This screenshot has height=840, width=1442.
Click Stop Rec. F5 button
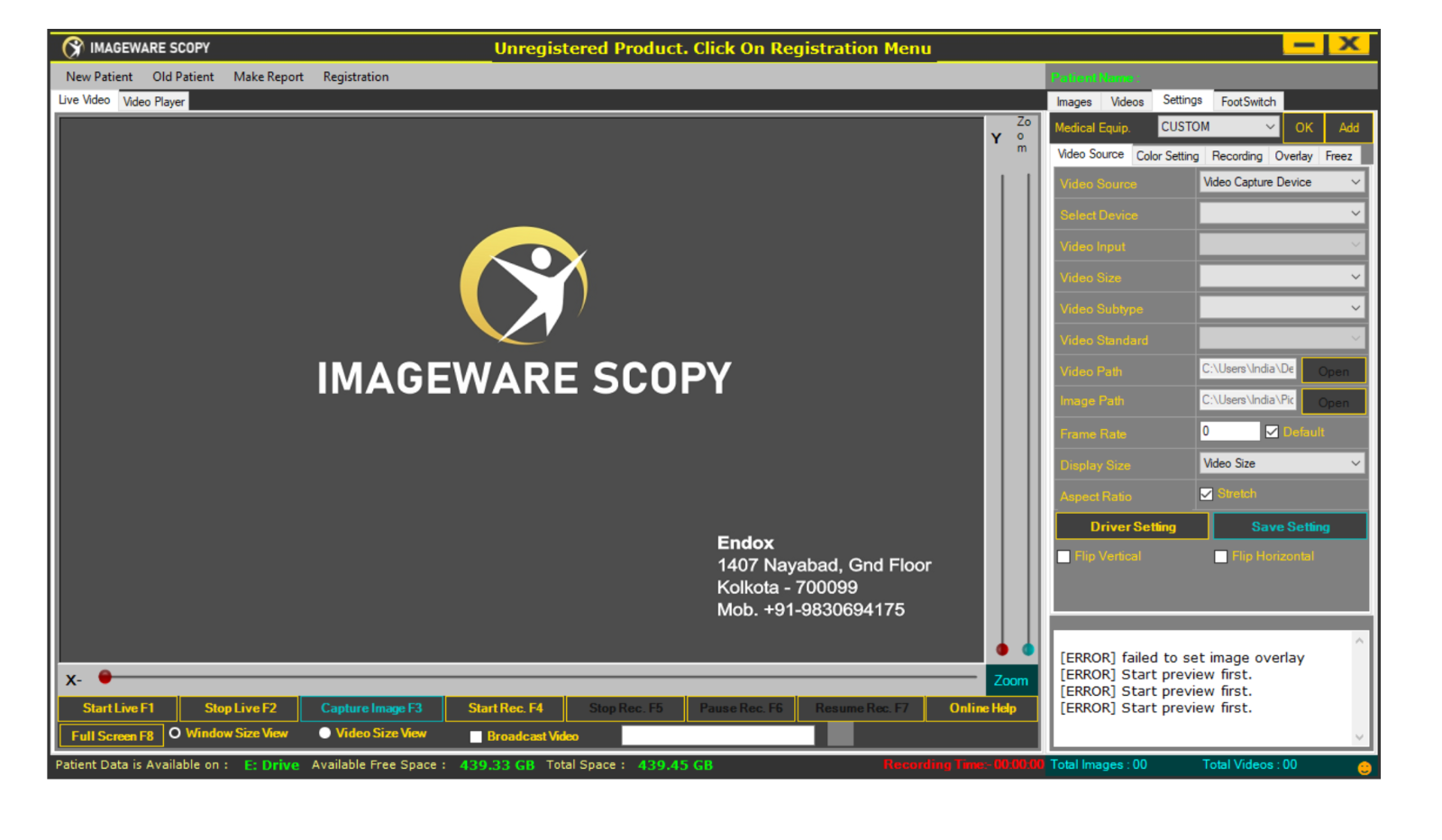[x=625, y=708]
